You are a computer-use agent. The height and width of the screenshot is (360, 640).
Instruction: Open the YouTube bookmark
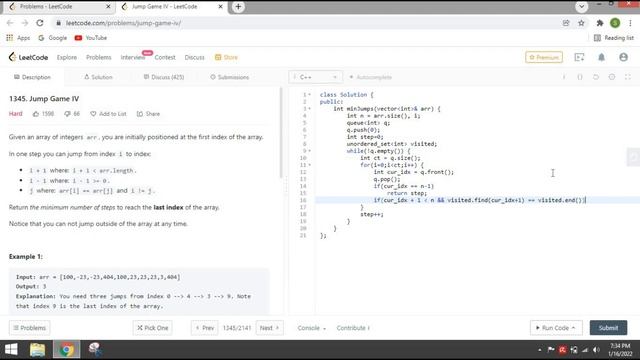pyautogui.click(x=91, y=38)
